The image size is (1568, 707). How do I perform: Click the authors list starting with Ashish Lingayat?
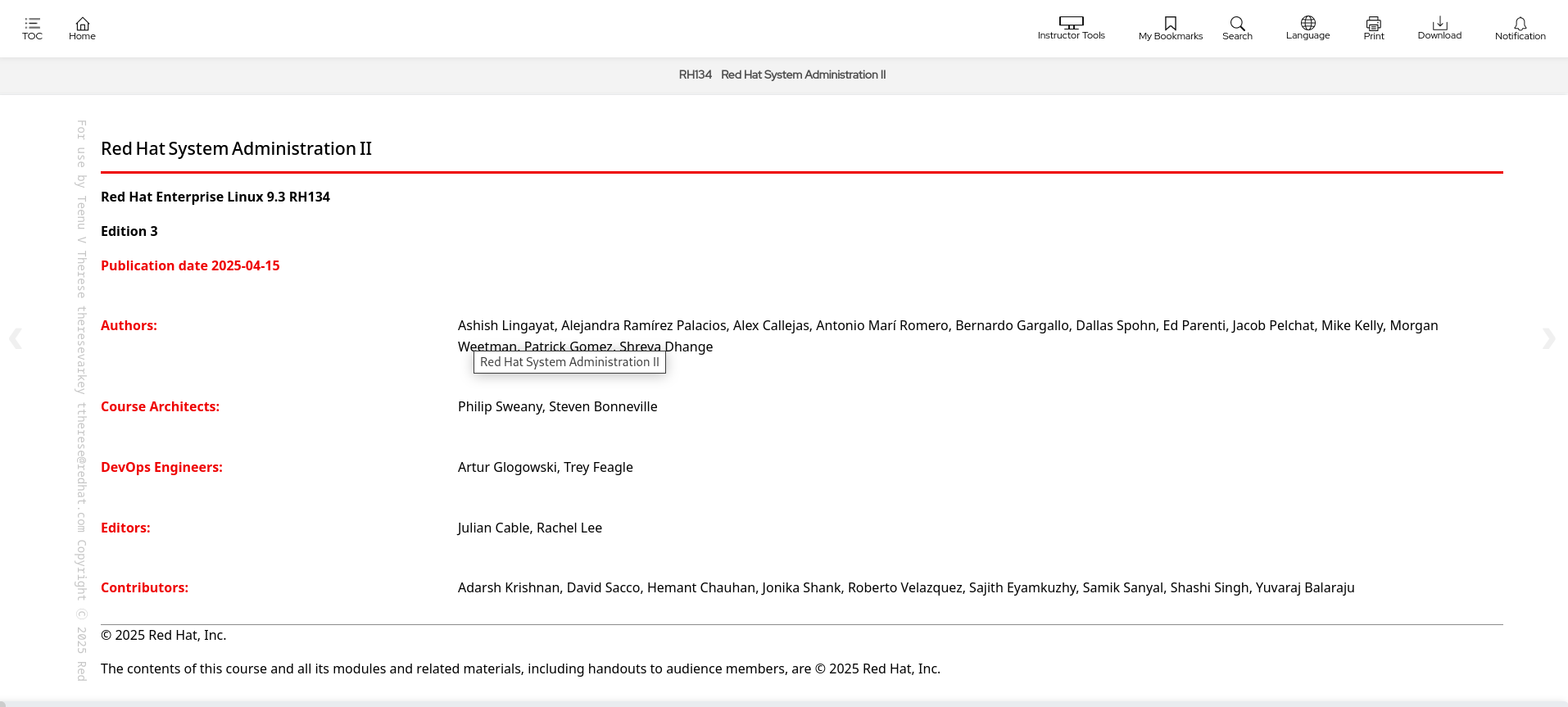[x=948, y=336]
